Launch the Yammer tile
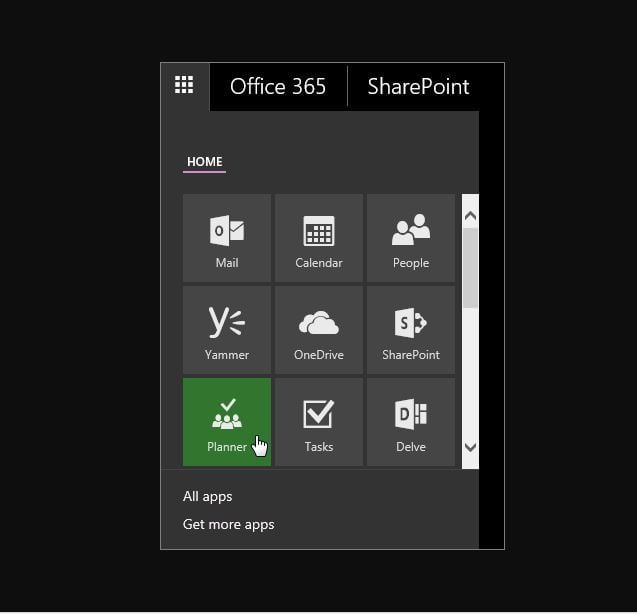 click(227, 330)
